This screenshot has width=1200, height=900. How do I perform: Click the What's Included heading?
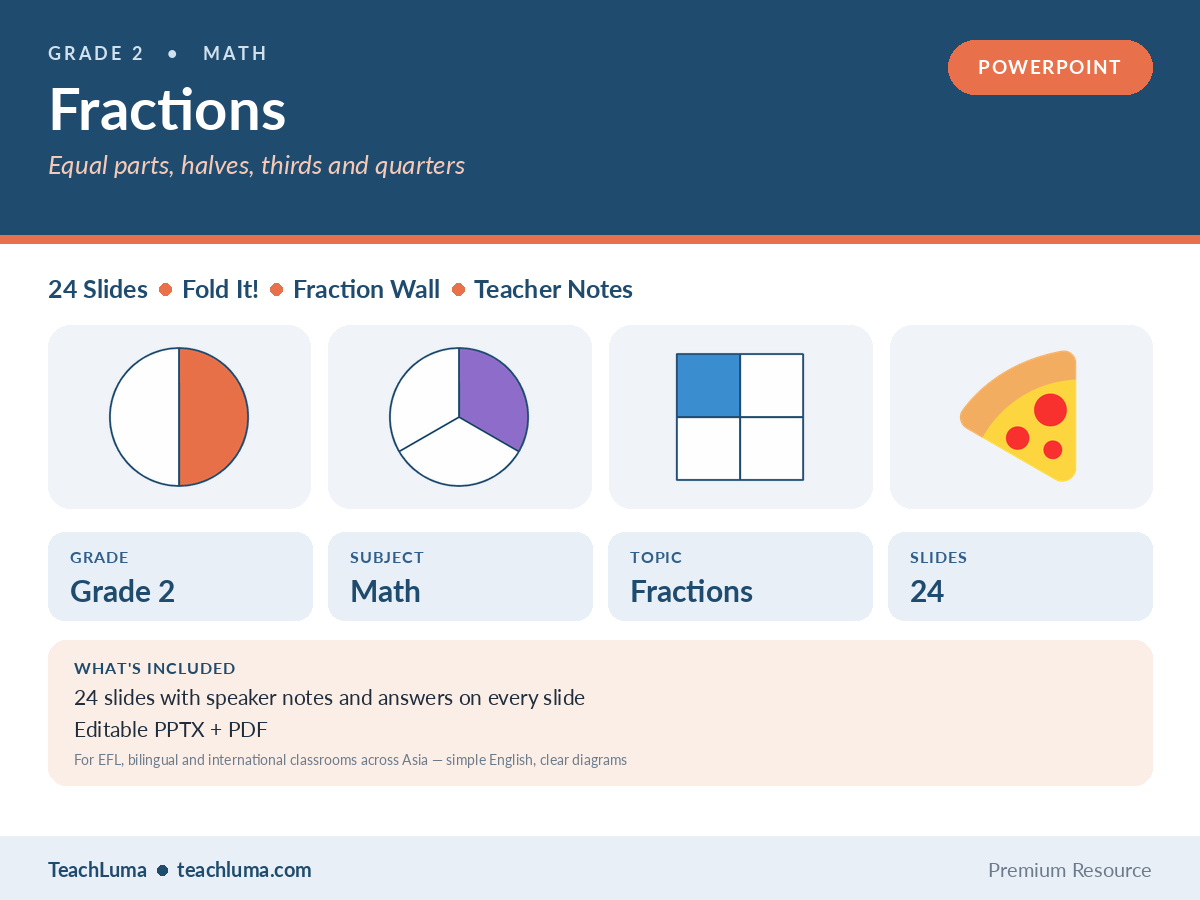point(155,669)
